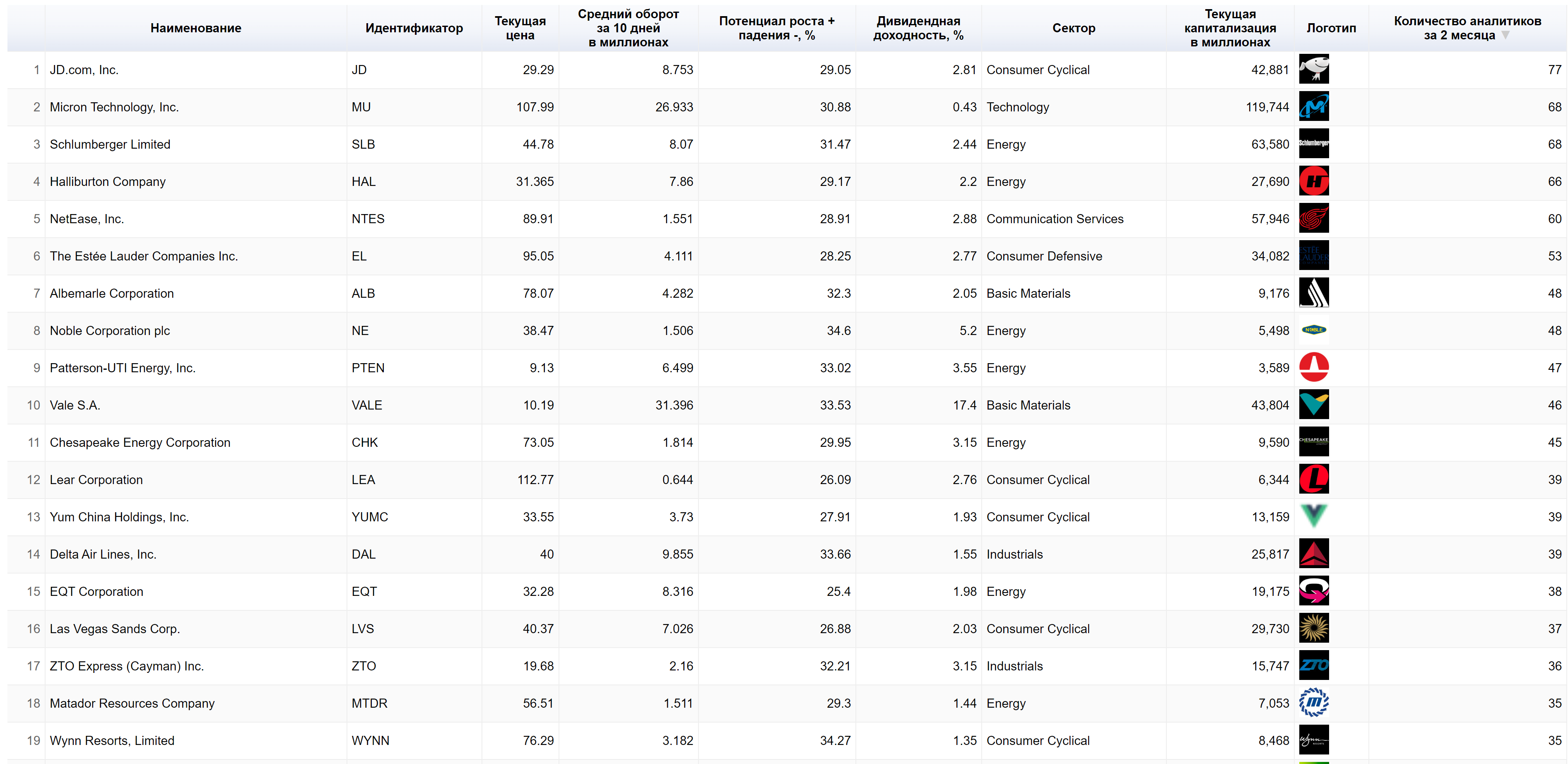Select row number 15 for EQT Corporation
The height and width of the screenshot is (764, 1568).
34,591
